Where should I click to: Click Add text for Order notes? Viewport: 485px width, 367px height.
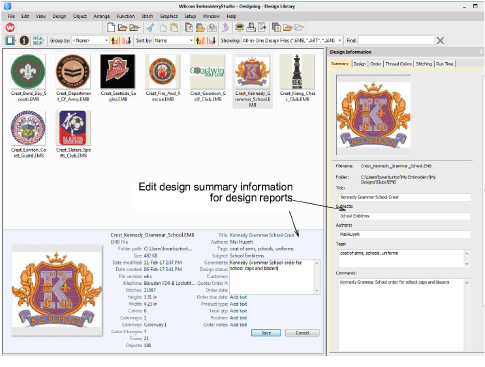pos(238,325)
